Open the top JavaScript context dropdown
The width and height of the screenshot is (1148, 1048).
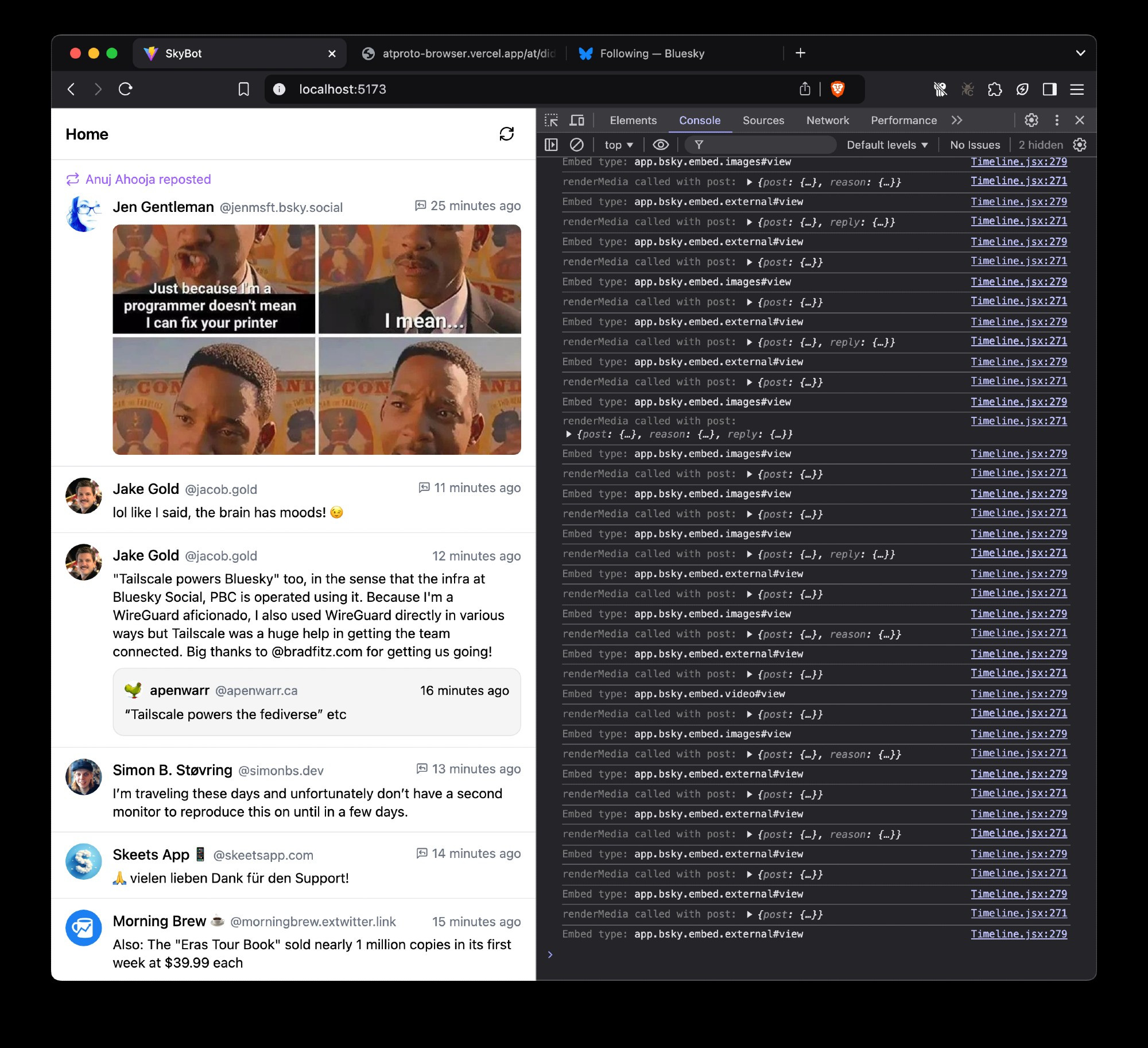click(x=619, y=145)
